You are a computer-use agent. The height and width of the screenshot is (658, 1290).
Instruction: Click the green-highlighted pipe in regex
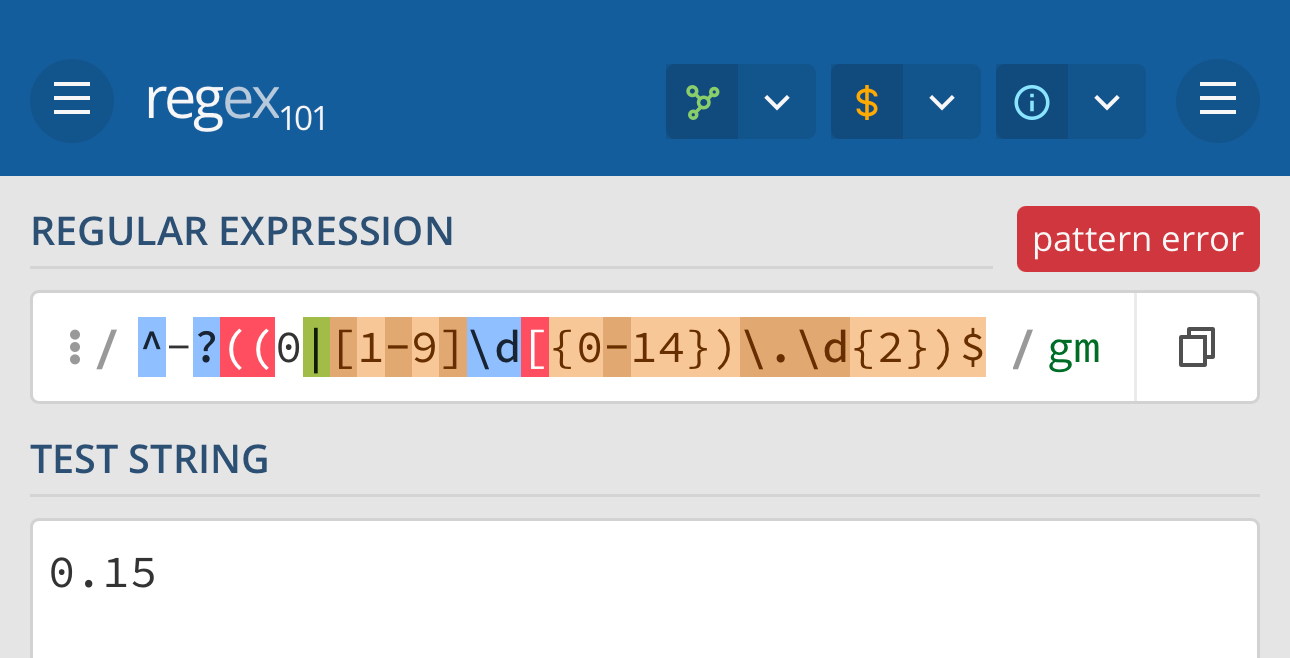(x=316, y=348)
